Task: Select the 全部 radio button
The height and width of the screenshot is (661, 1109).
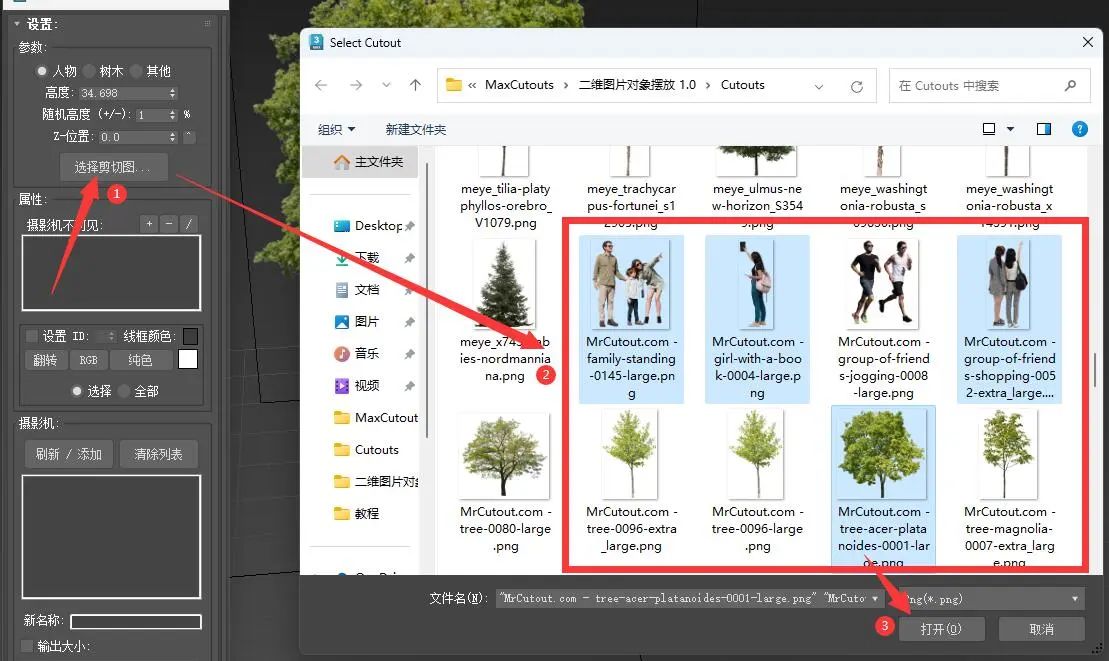Action: (x=124, y=391)
